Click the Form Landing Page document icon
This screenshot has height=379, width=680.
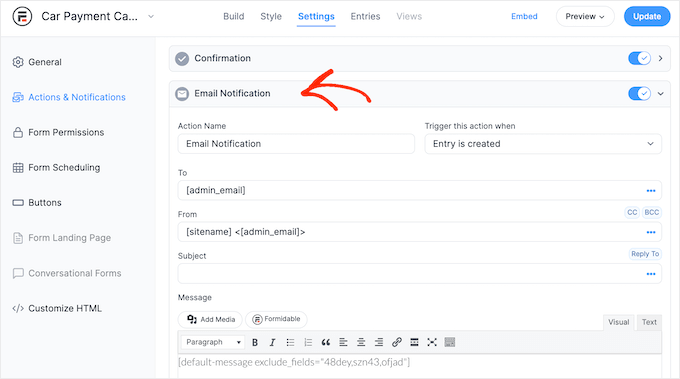[x=18, y=238]
